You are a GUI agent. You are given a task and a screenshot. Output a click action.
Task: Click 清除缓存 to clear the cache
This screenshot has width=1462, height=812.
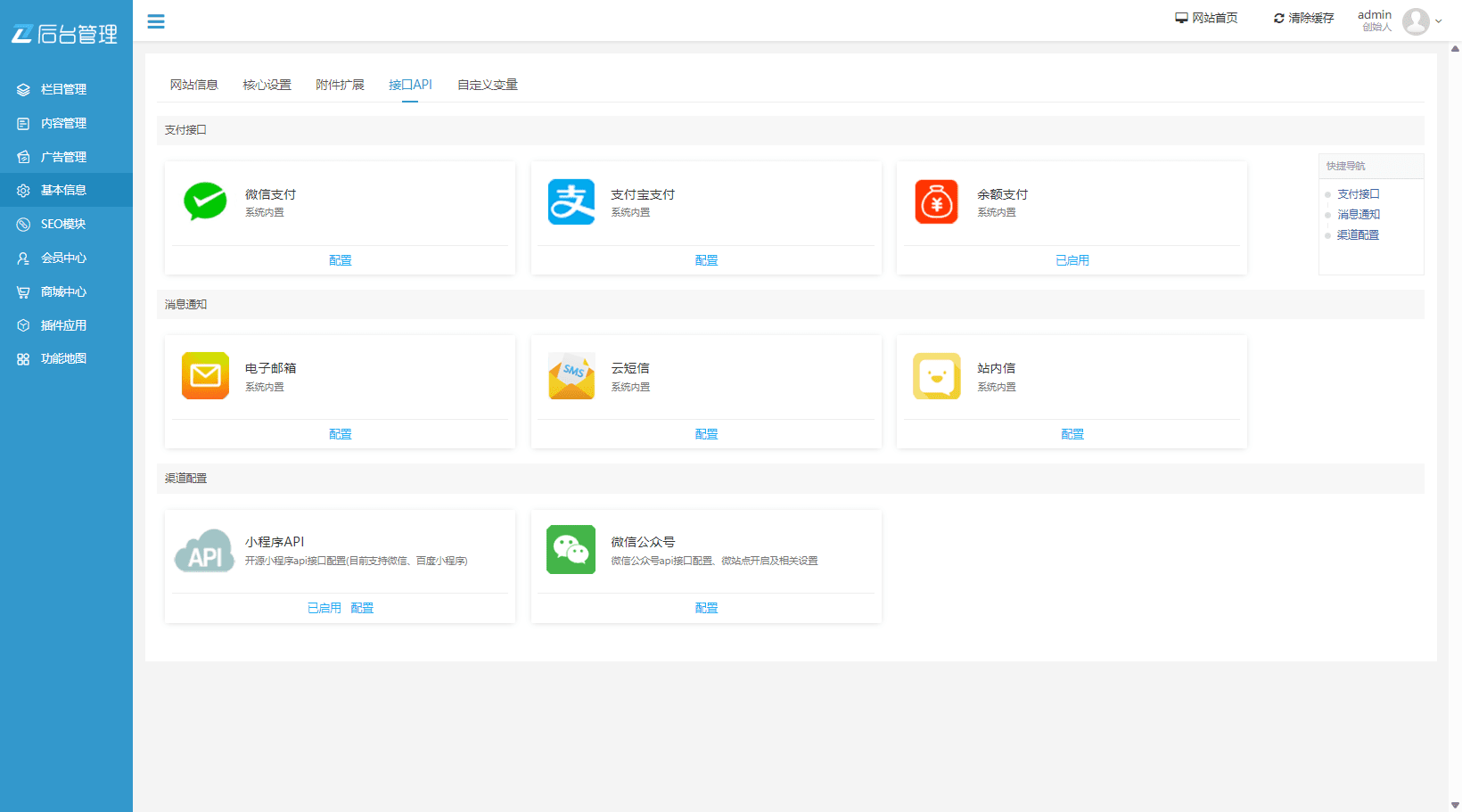(1303, 17)
